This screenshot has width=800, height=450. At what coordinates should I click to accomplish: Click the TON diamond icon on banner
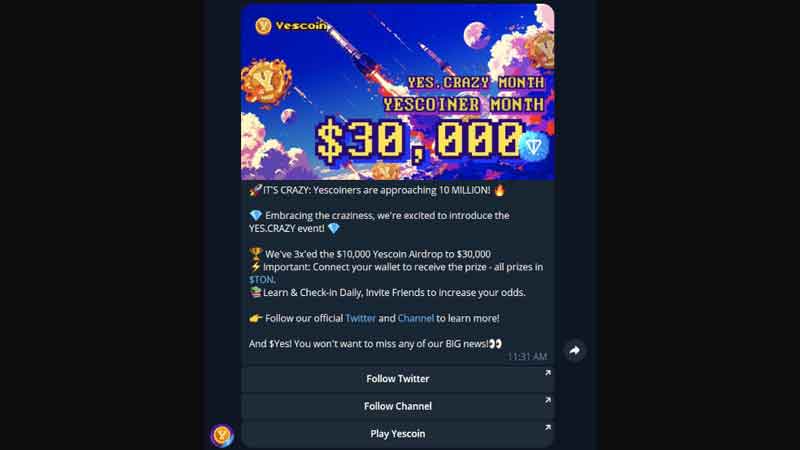(534, 147)
